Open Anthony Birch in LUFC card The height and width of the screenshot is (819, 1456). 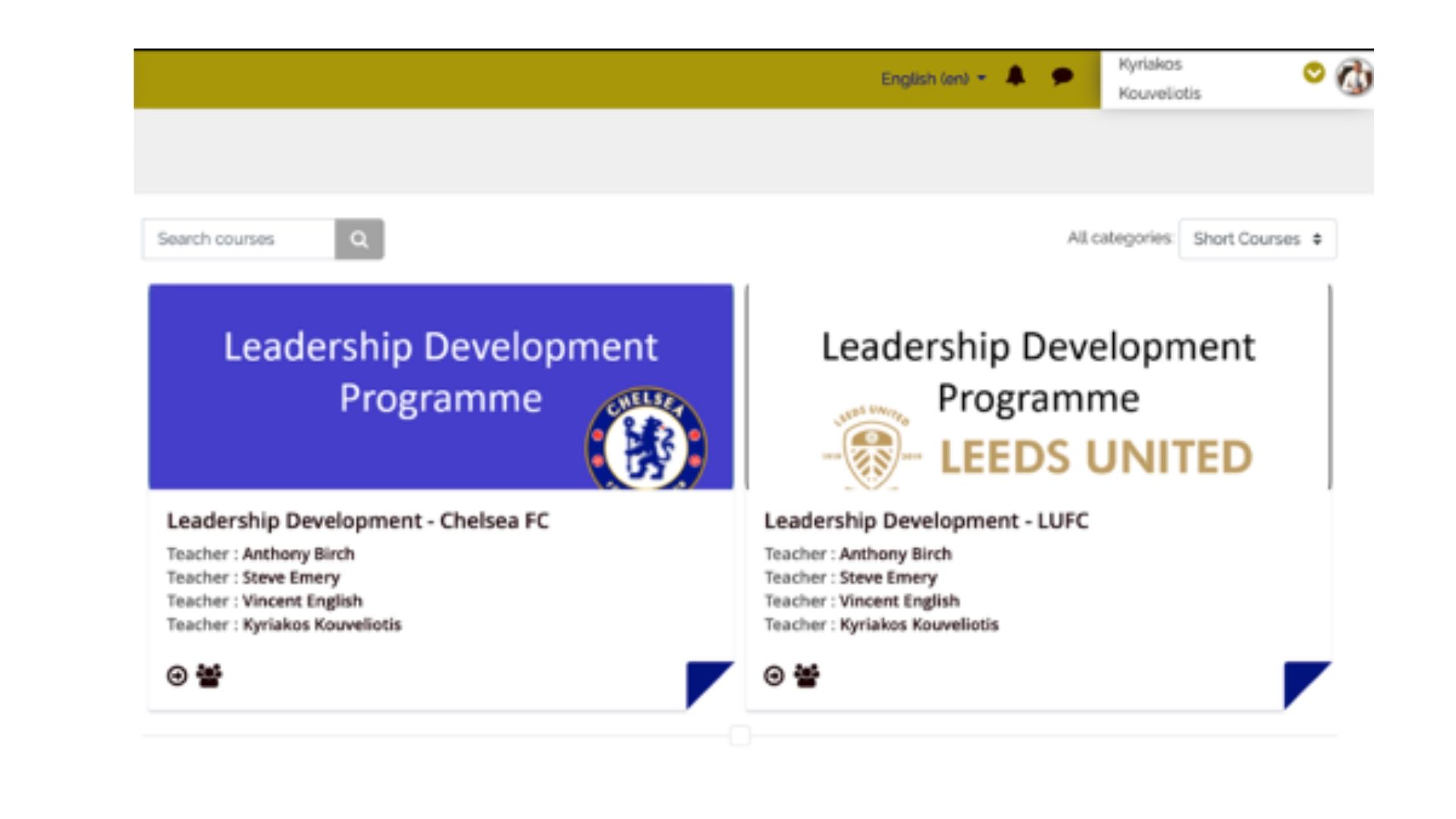pyautogui.click(x=896, y=554)
